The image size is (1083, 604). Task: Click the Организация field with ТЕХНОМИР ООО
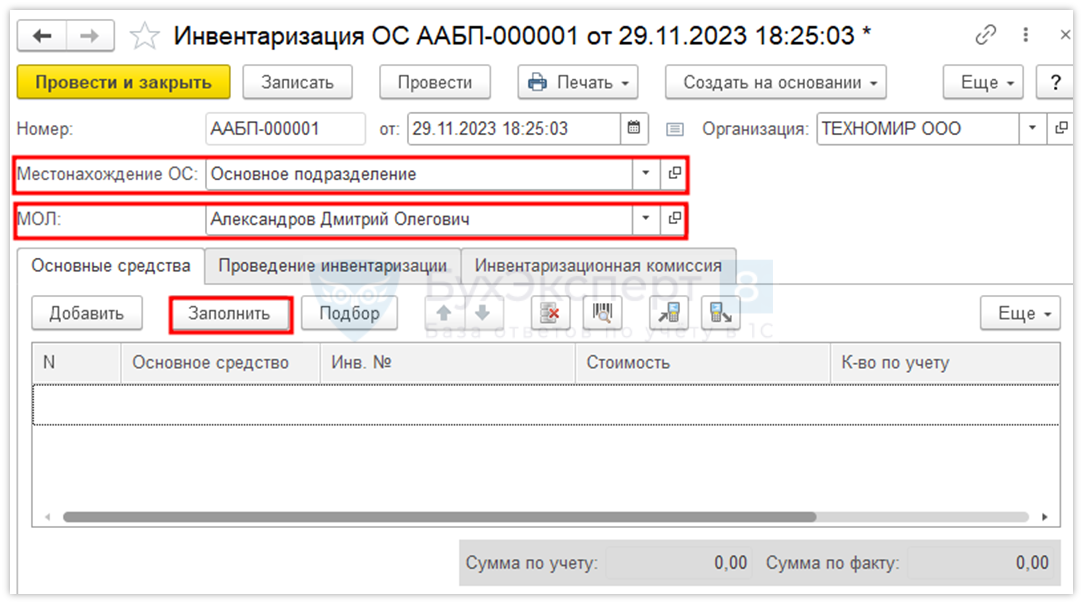point(918,129)
